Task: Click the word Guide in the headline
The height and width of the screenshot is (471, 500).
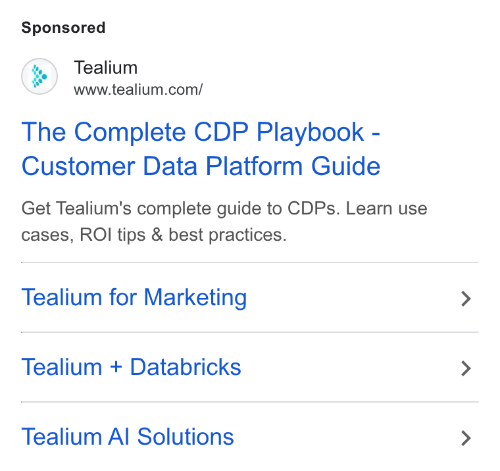Action: click(x=346, y=166)
